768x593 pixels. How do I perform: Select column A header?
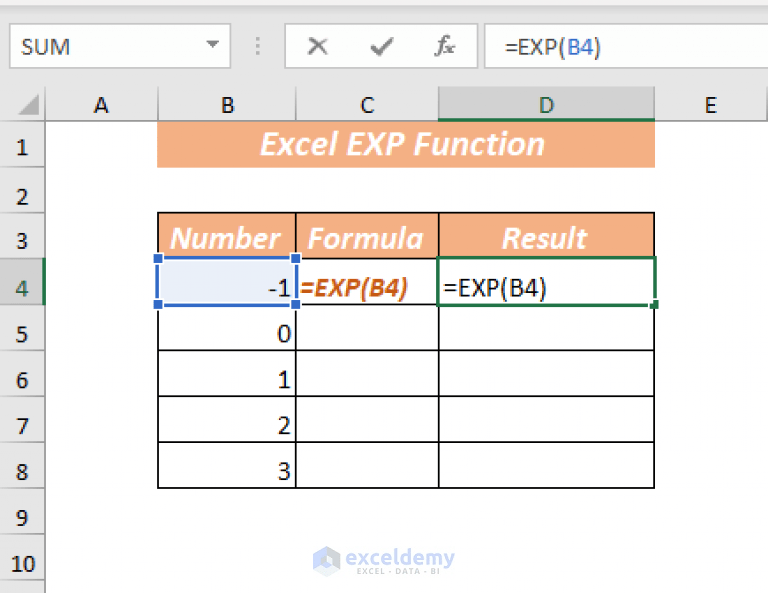pyautogui.click(x=101, y=104)
